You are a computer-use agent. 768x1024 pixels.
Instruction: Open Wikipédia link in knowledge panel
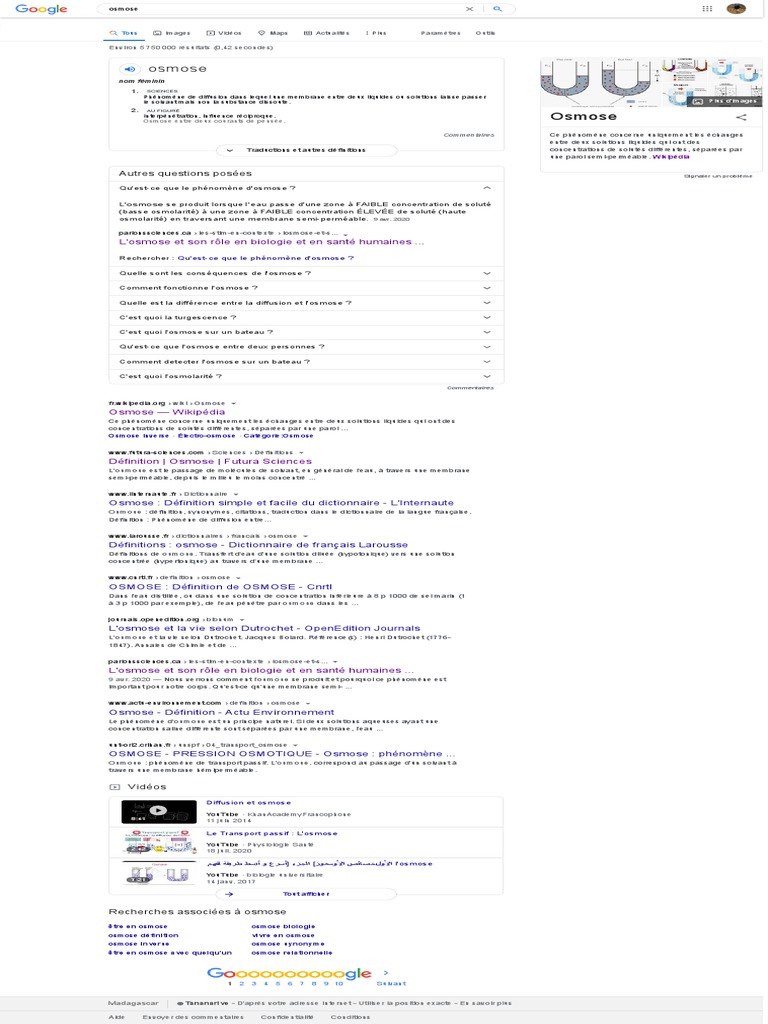click(671, 157)
